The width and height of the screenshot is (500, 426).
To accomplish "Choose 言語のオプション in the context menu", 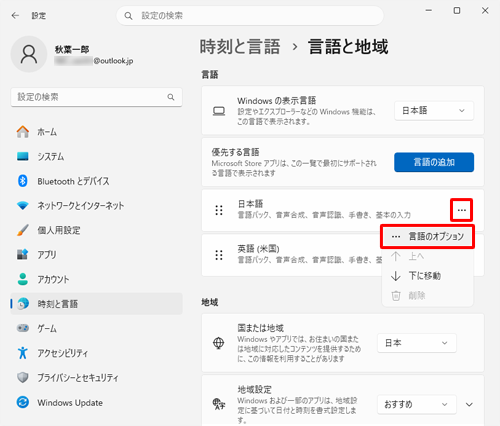I will pyautogui.click(x=428, y=237).
